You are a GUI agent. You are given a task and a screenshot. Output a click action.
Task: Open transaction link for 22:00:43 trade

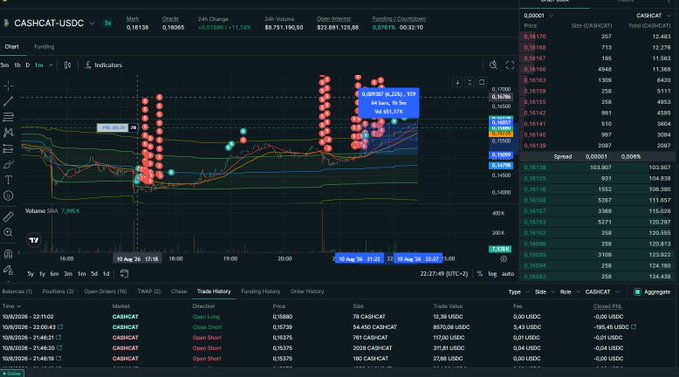pos(60,327)
